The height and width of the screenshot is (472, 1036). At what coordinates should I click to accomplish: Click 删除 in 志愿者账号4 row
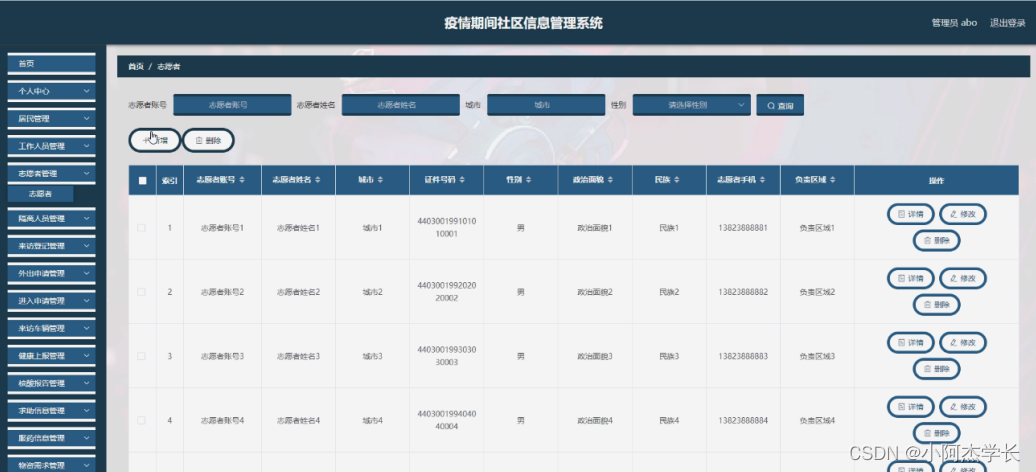(x=936, y=434)
